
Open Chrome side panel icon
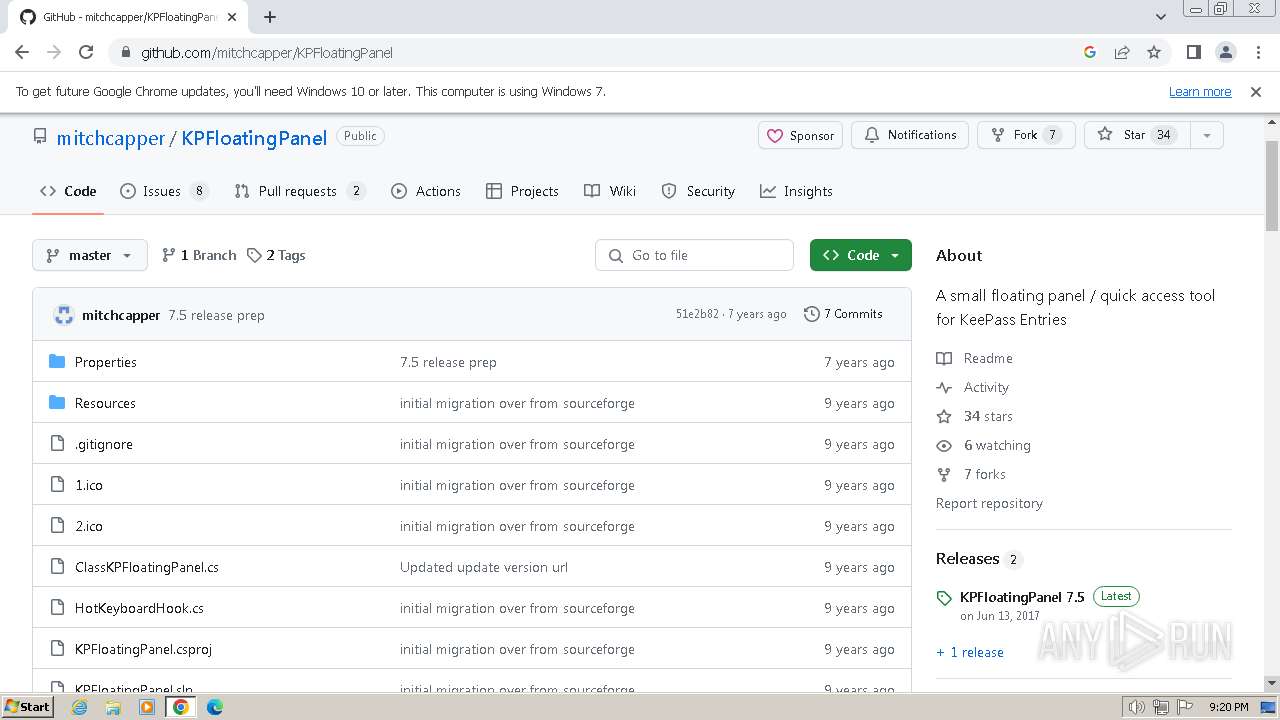(1193, 52)
